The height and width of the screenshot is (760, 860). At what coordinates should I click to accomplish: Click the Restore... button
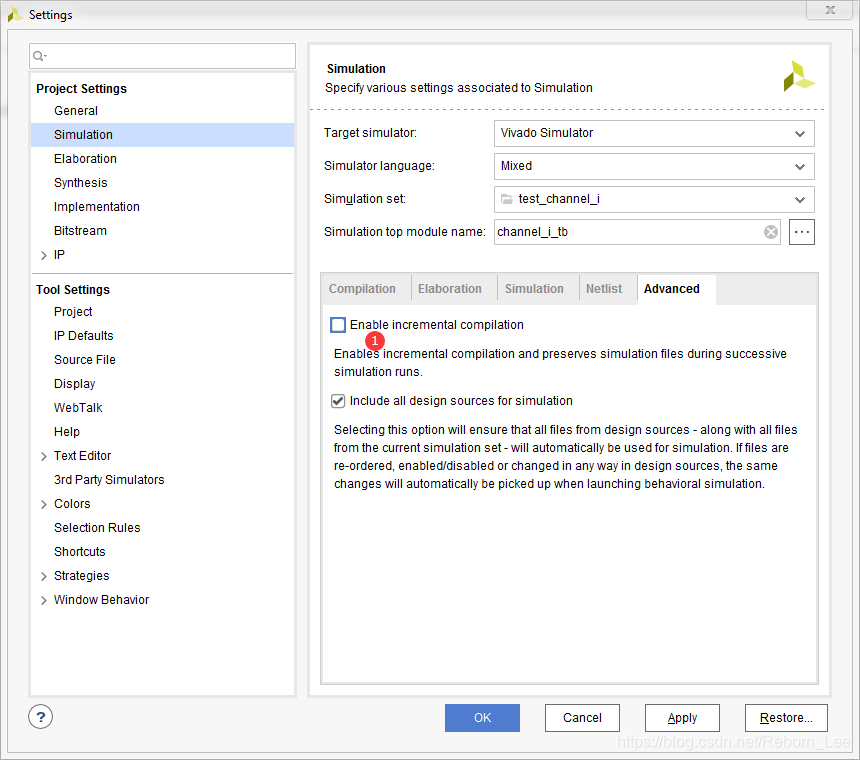coord(786,718)
